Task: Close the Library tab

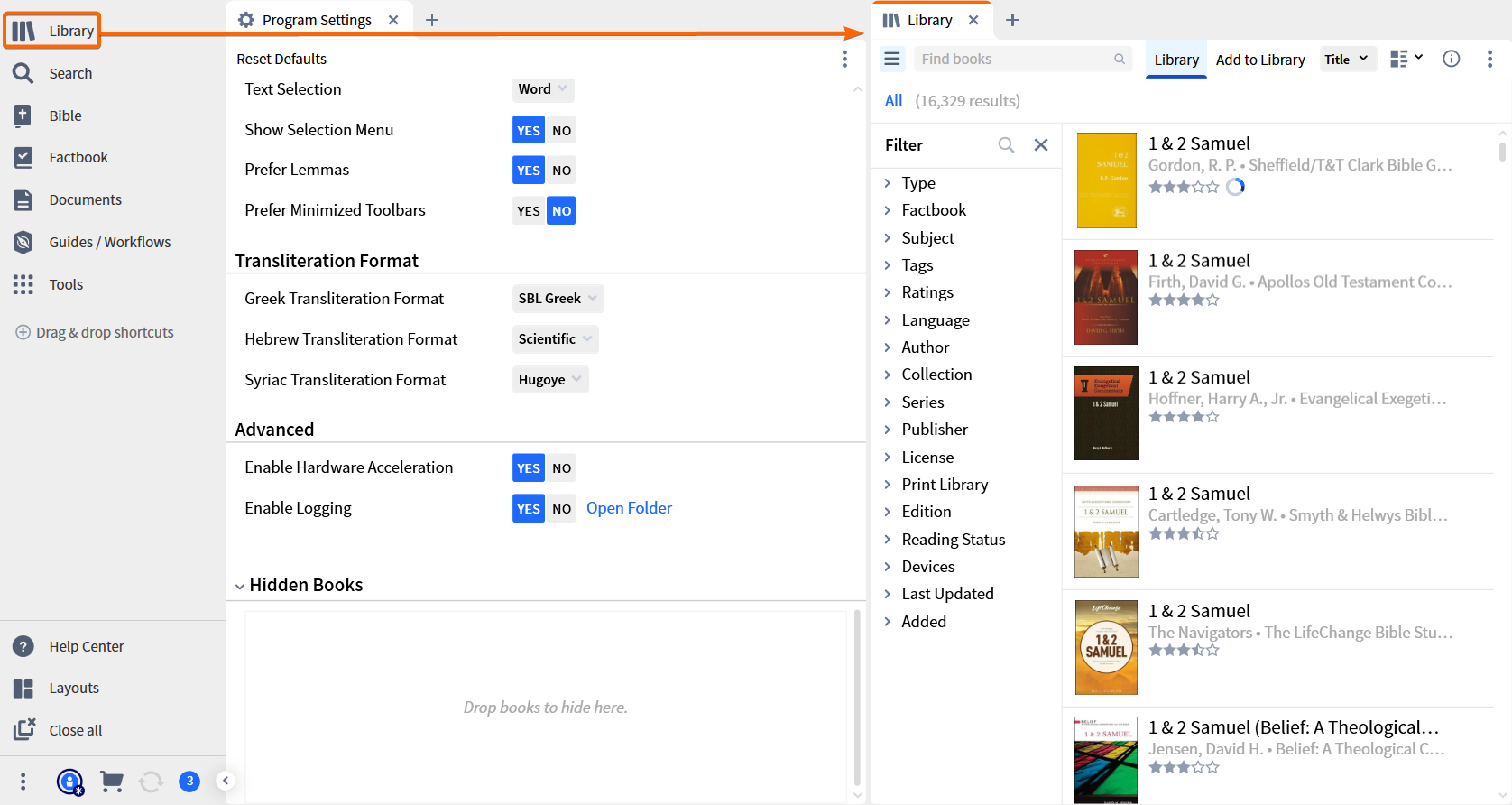Action: (973, 20)
